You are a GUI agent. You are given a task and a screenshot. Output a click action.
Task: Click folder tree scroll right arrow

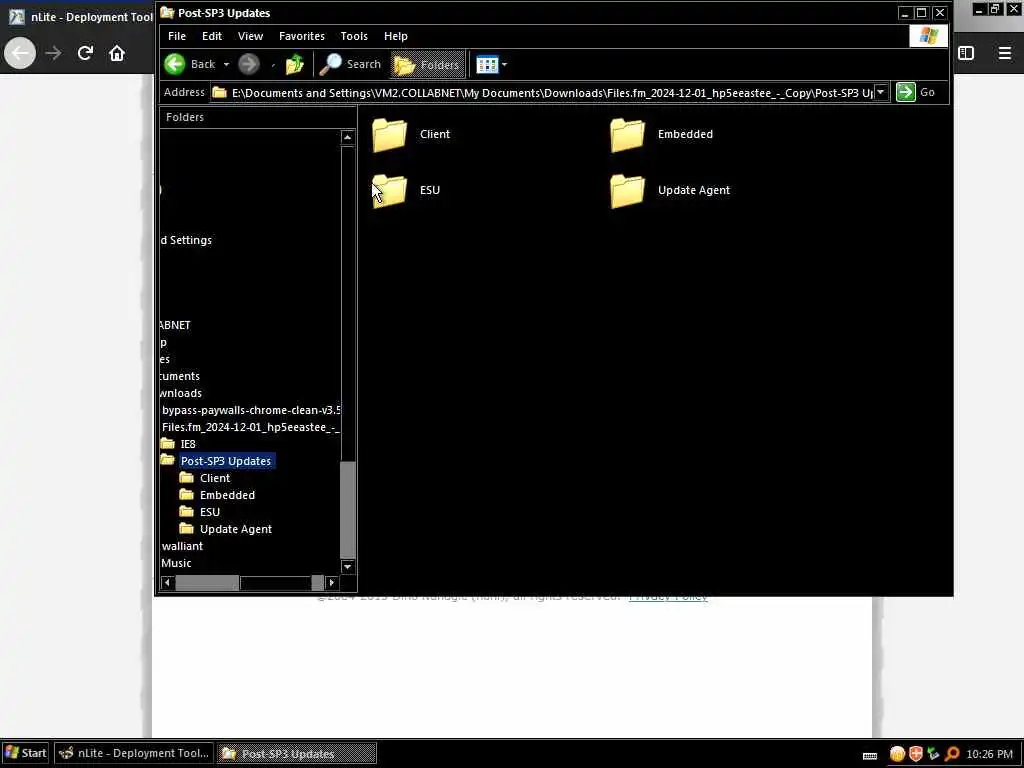coord(332,583)
